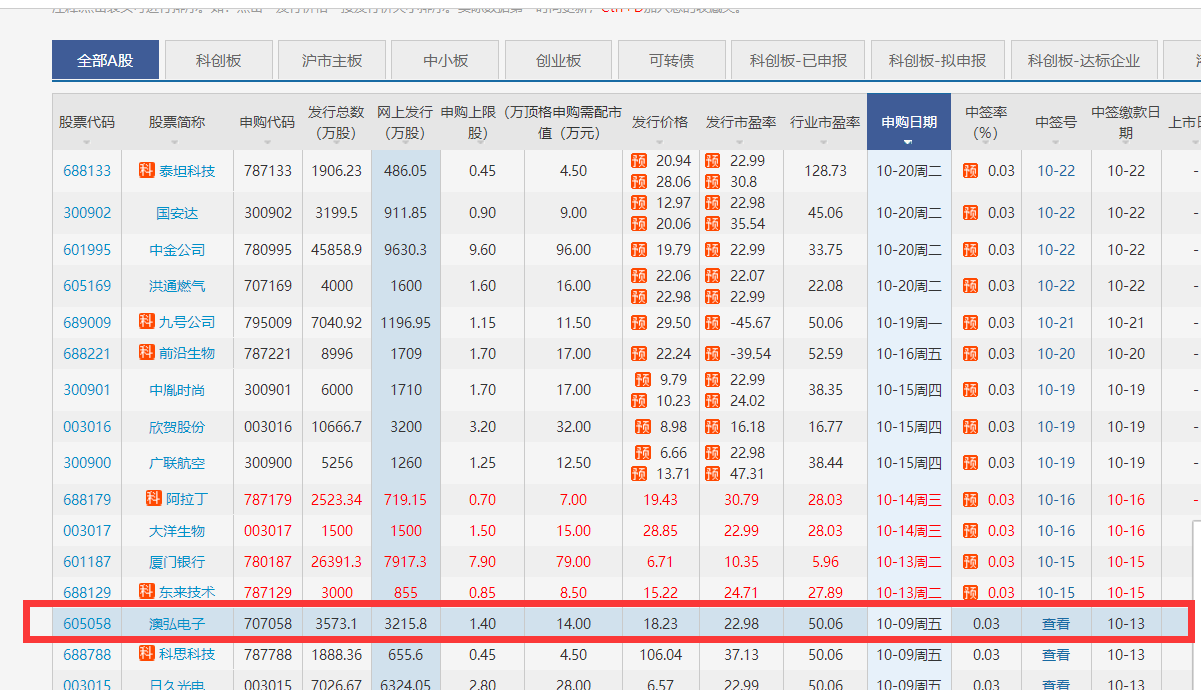Click the 预 badge next to price 8.98

click(643, 427)
